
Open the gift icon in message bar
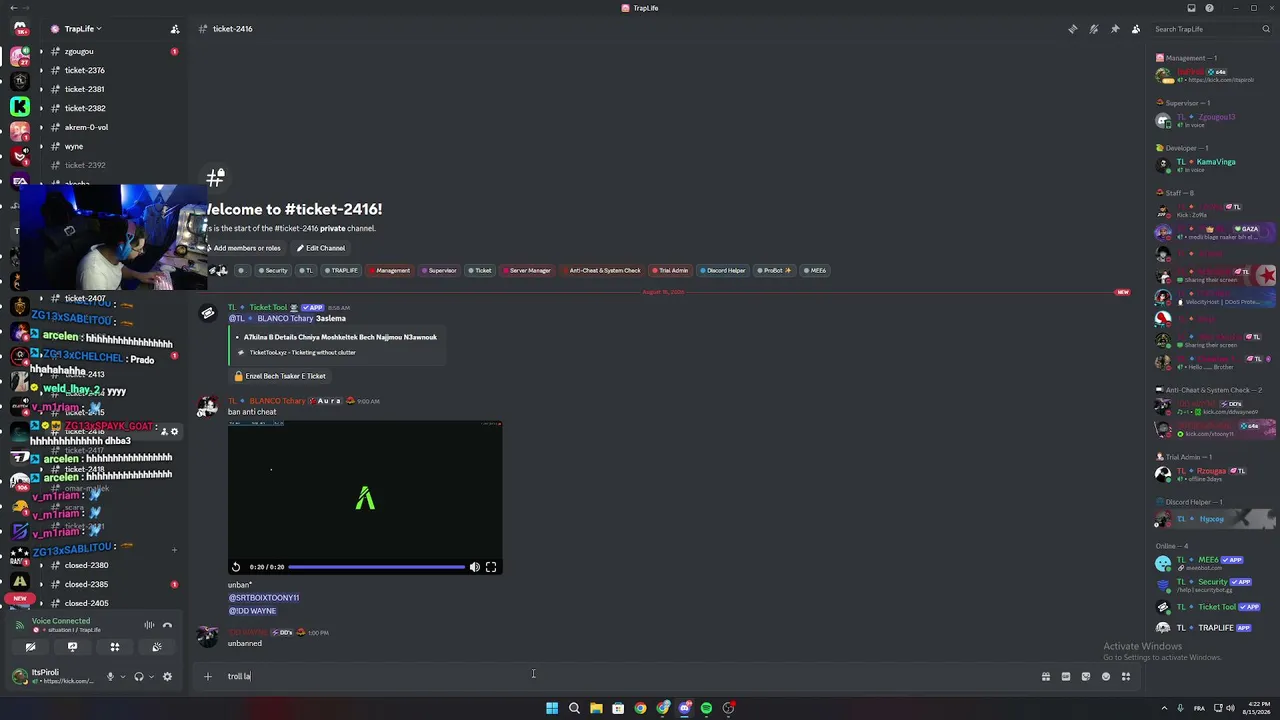coord(1046,677)
